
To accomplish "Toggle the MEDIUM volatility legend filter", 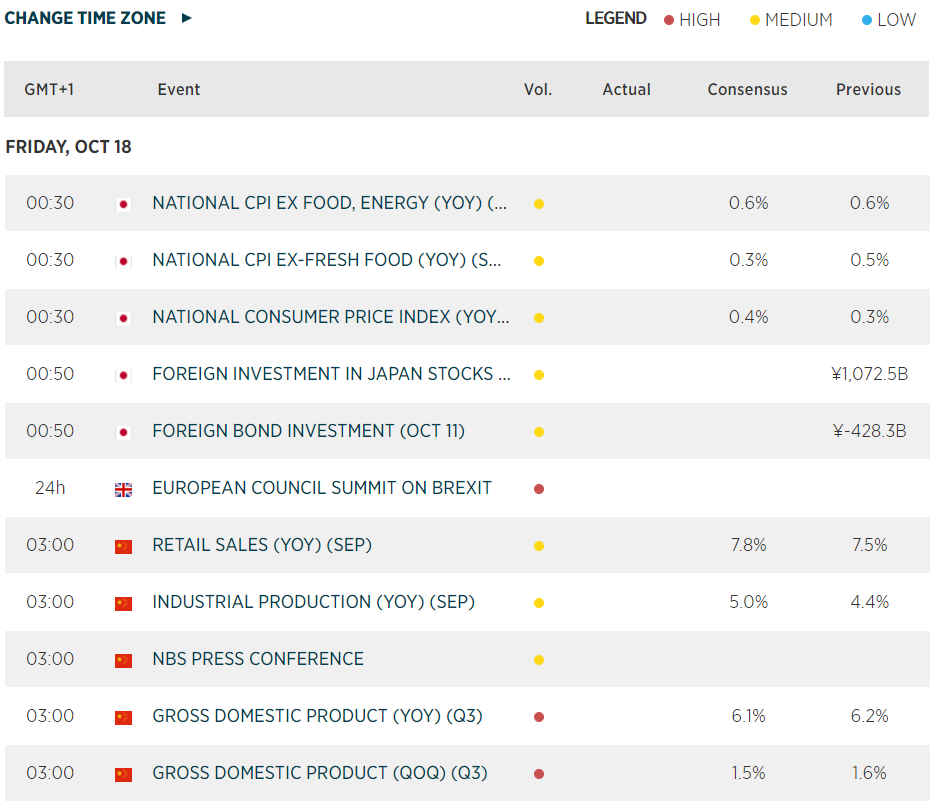I will [x=791, y=20].
